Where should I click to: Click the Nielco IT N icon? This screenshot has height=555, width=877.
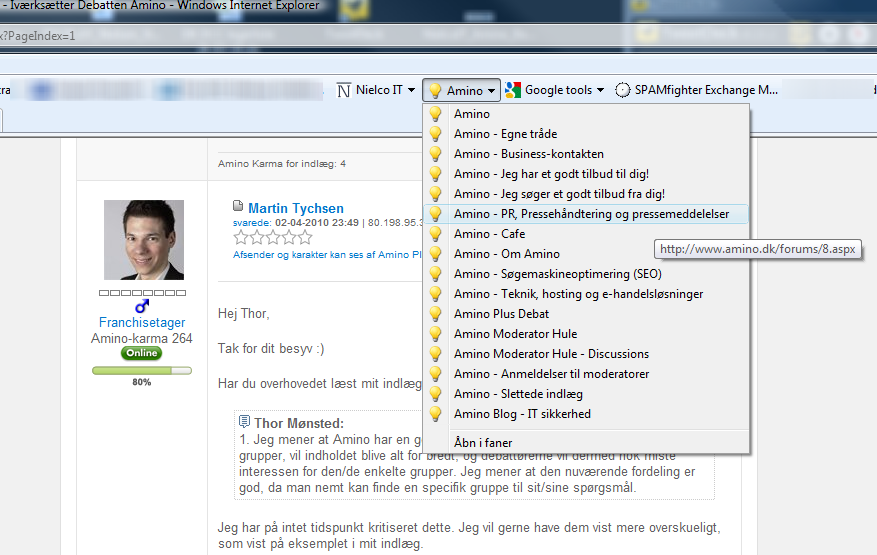[x=344, y=90]
